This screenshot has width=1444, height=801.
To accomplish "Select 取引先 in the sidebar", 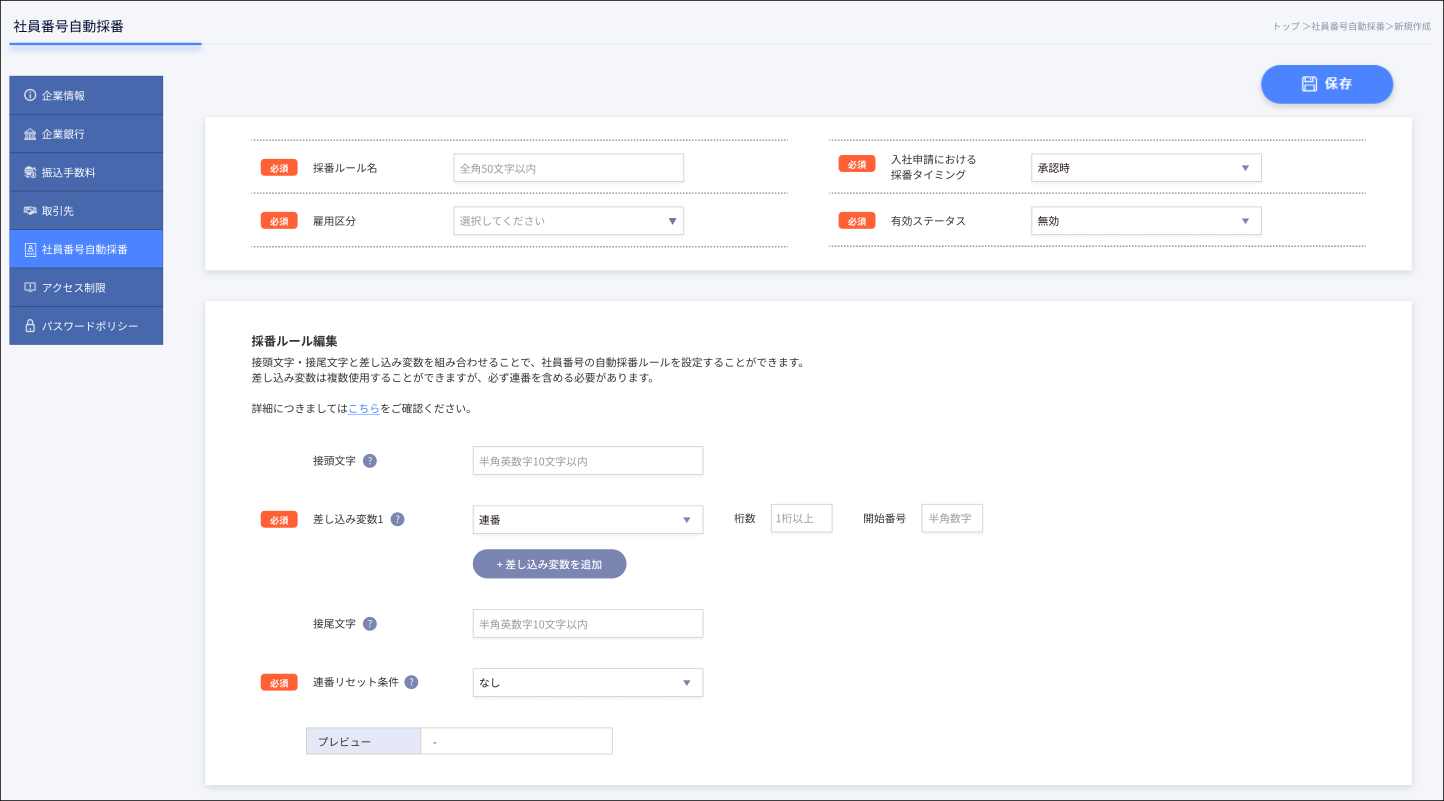I will point(86,211).
